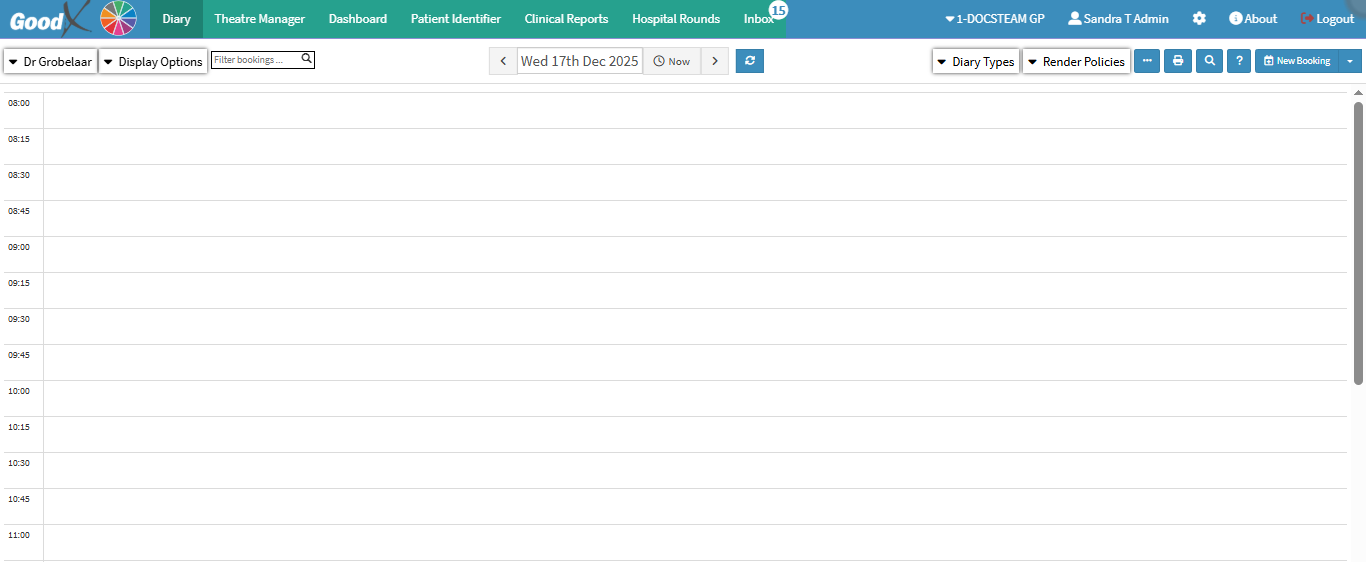Advance to next day arrow

714,61
